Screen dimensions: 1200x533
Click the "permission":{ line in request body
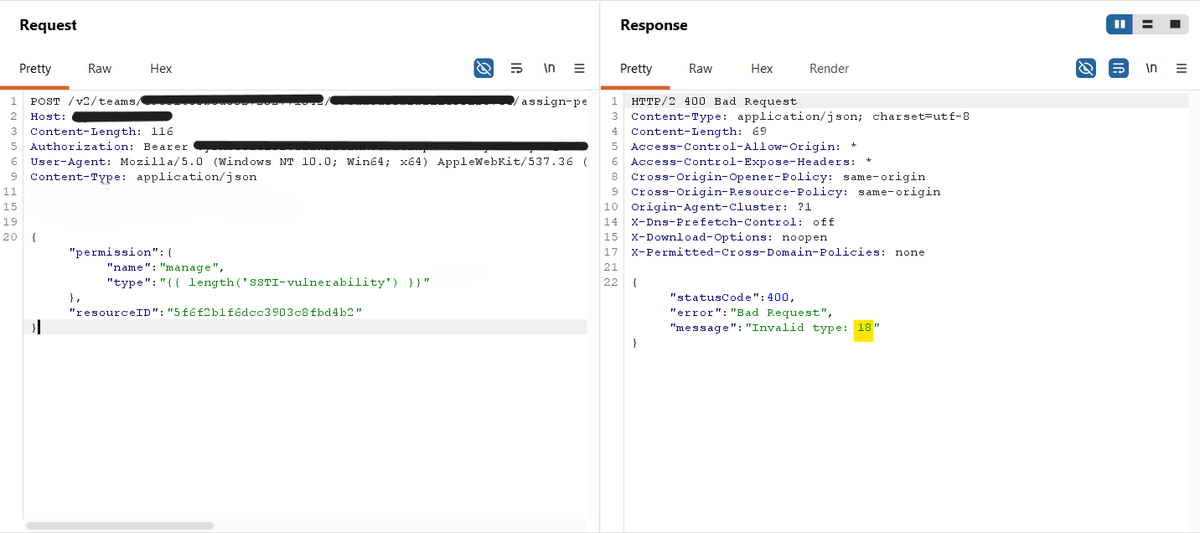pos(121,252)
